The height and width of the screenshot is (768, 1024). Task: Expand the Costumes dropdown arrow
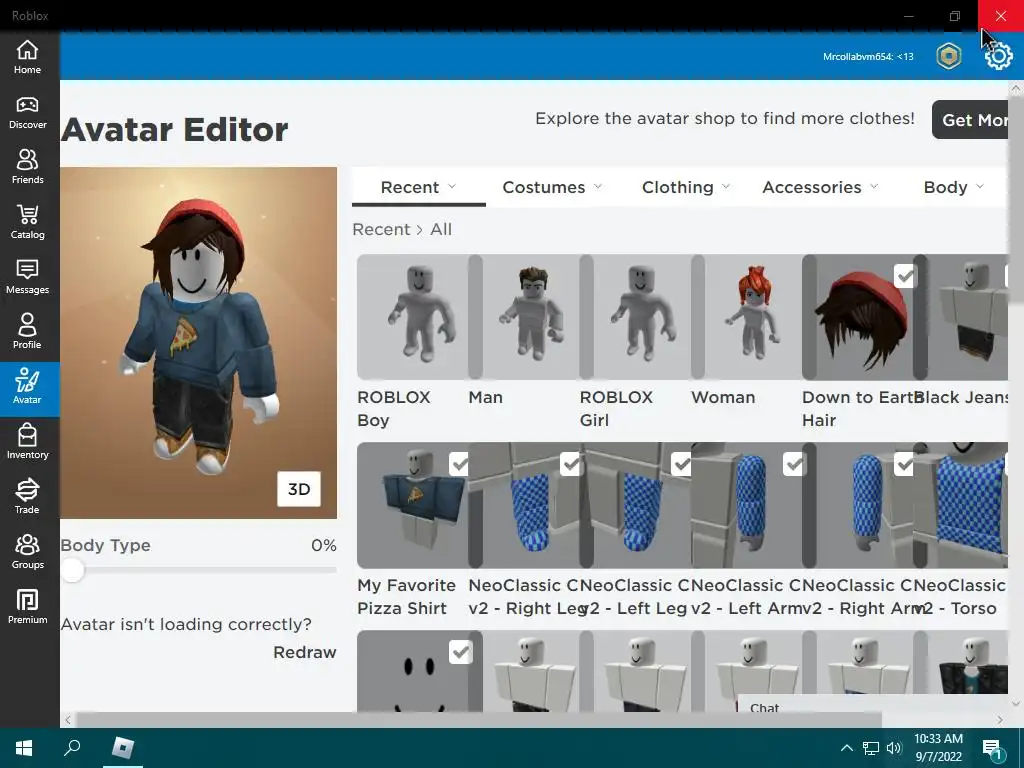(598, 187)
